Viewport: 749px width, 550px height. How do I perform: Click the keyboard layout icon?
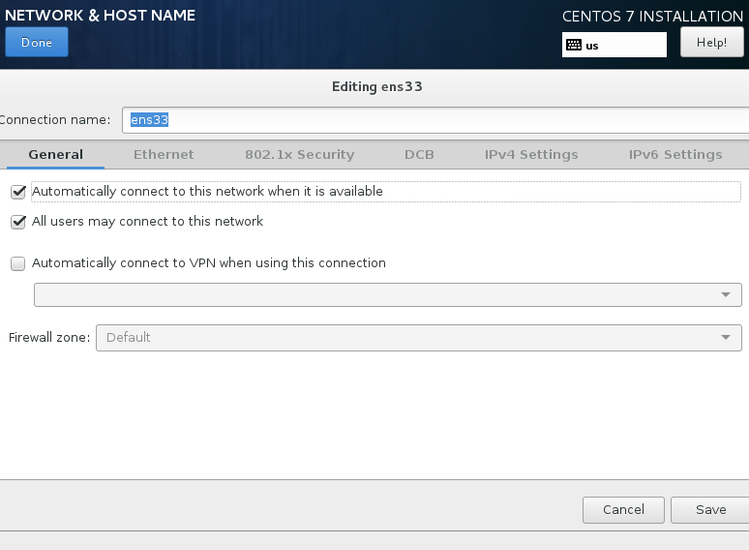[574, 45]
